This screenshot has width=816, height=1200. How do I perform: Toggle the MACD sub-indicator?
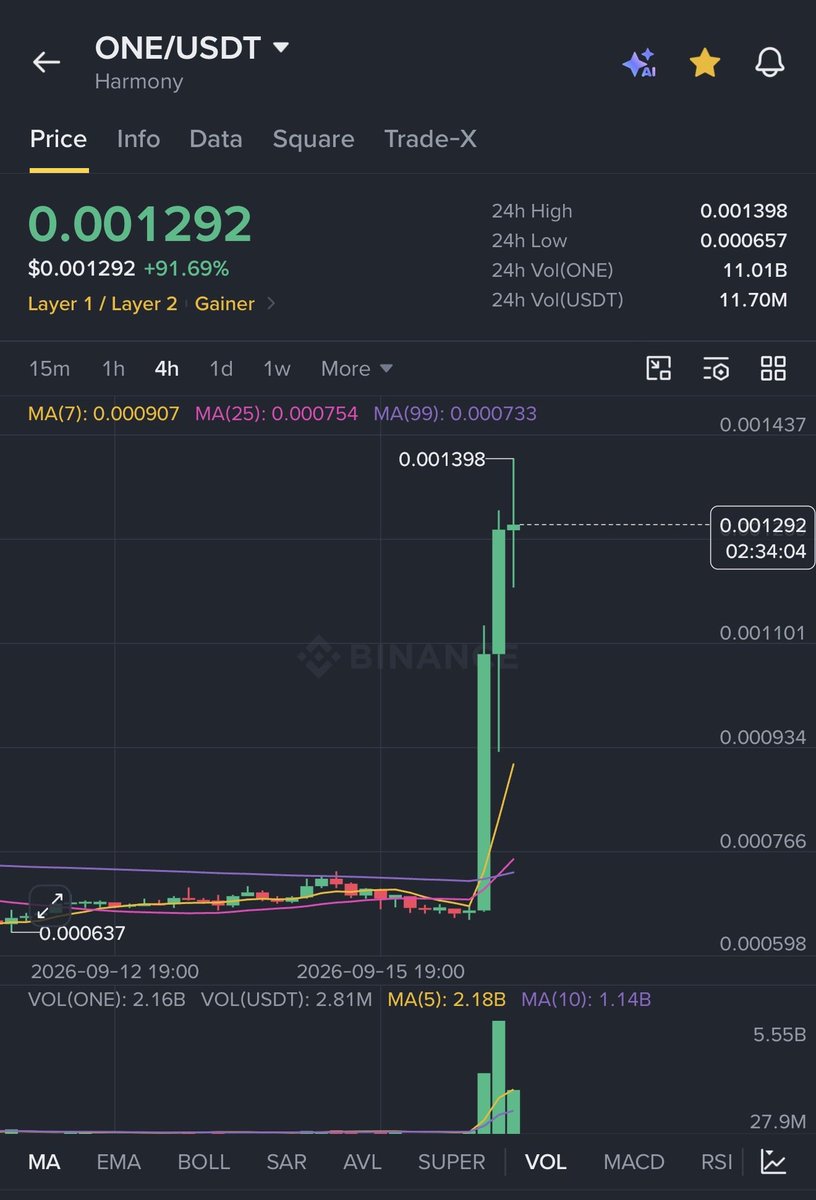(634, 1162)
